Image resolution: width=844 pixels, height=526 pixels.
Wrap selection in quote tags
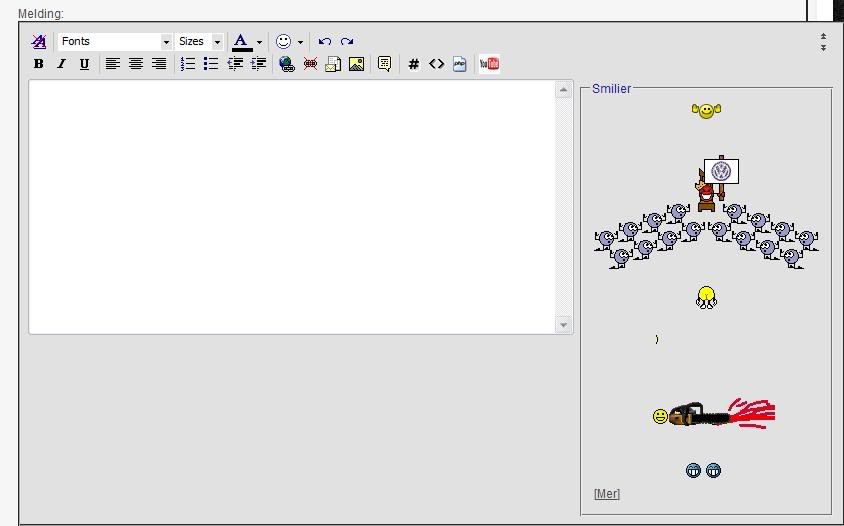[x=384, y=64]
